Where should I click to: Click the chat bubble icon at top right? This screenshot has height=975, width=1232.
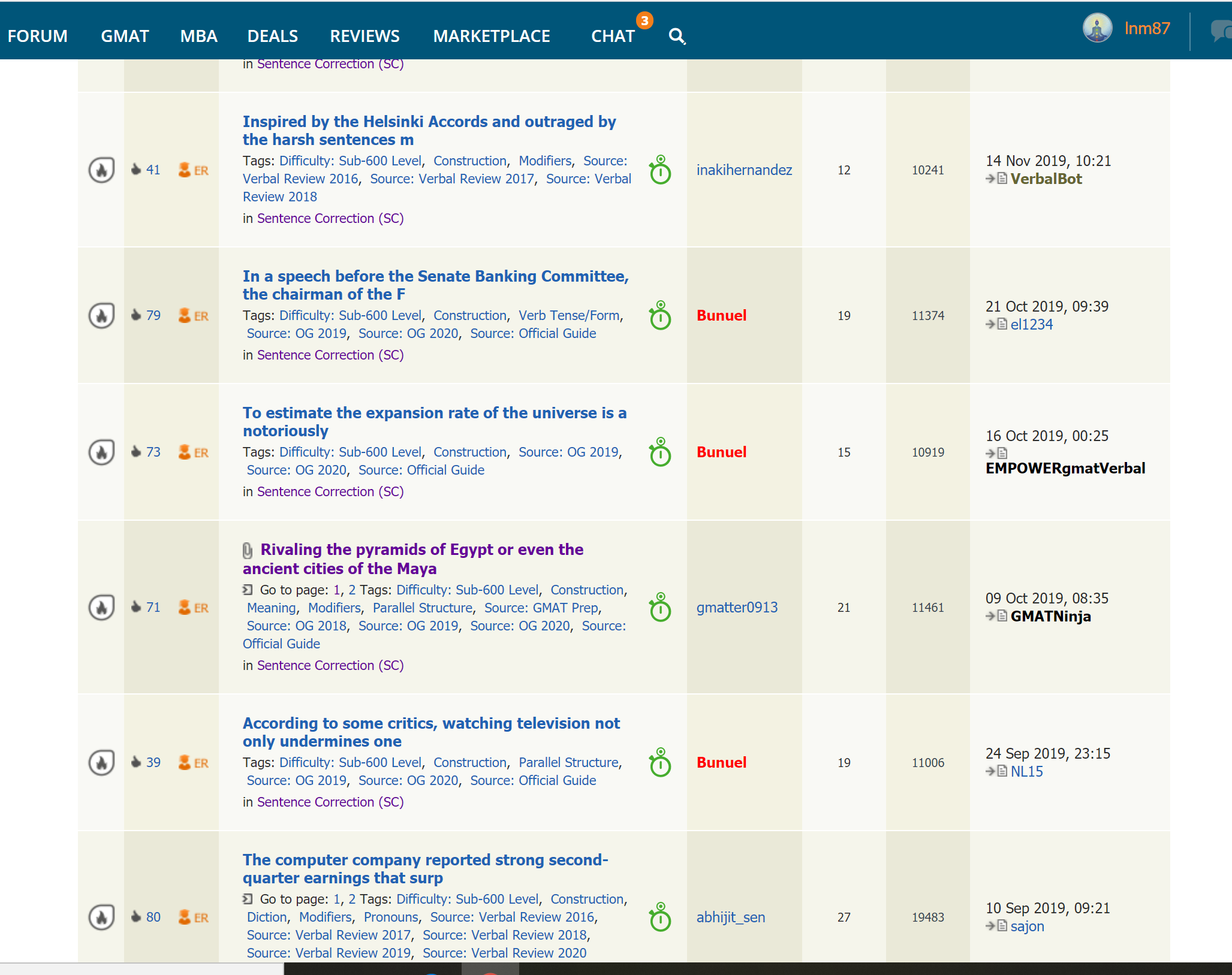(1221, 30)
